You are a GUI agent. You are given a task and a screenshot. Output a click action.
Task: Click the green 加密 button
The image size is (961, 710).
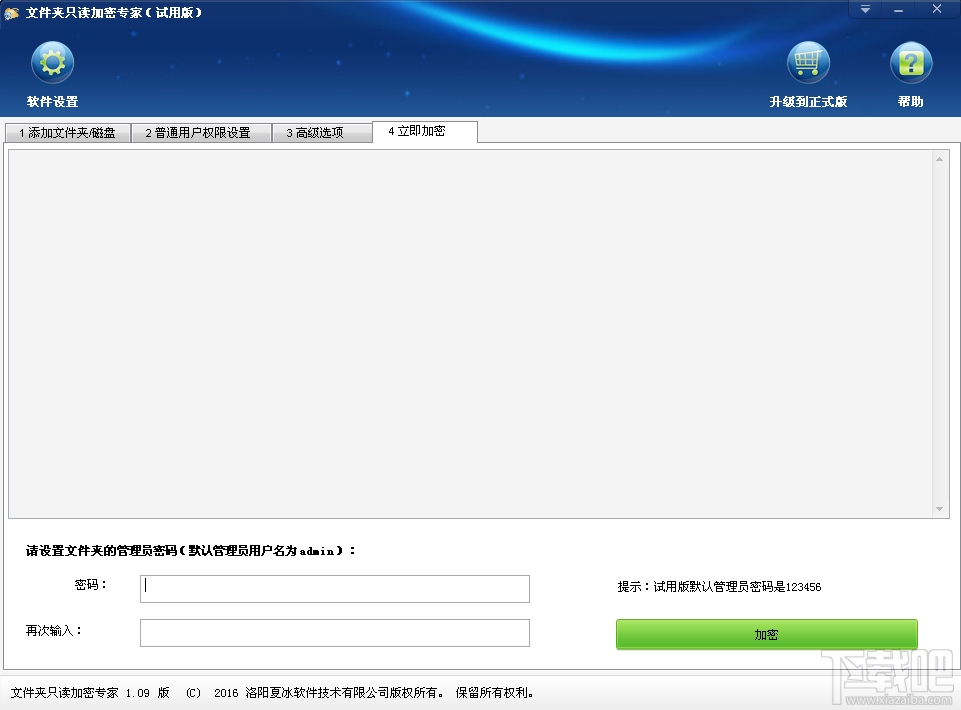tap(766, 633)
